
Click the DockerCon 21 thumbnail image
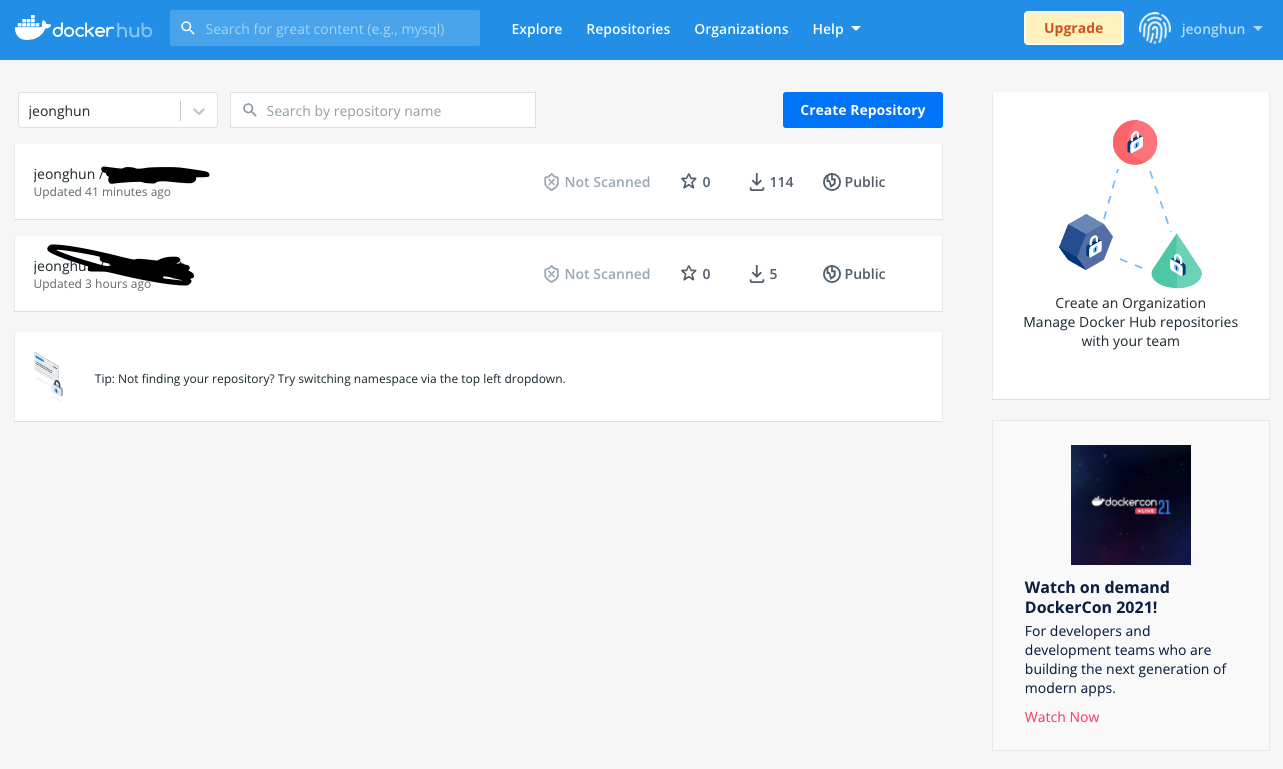[1131, 505]
